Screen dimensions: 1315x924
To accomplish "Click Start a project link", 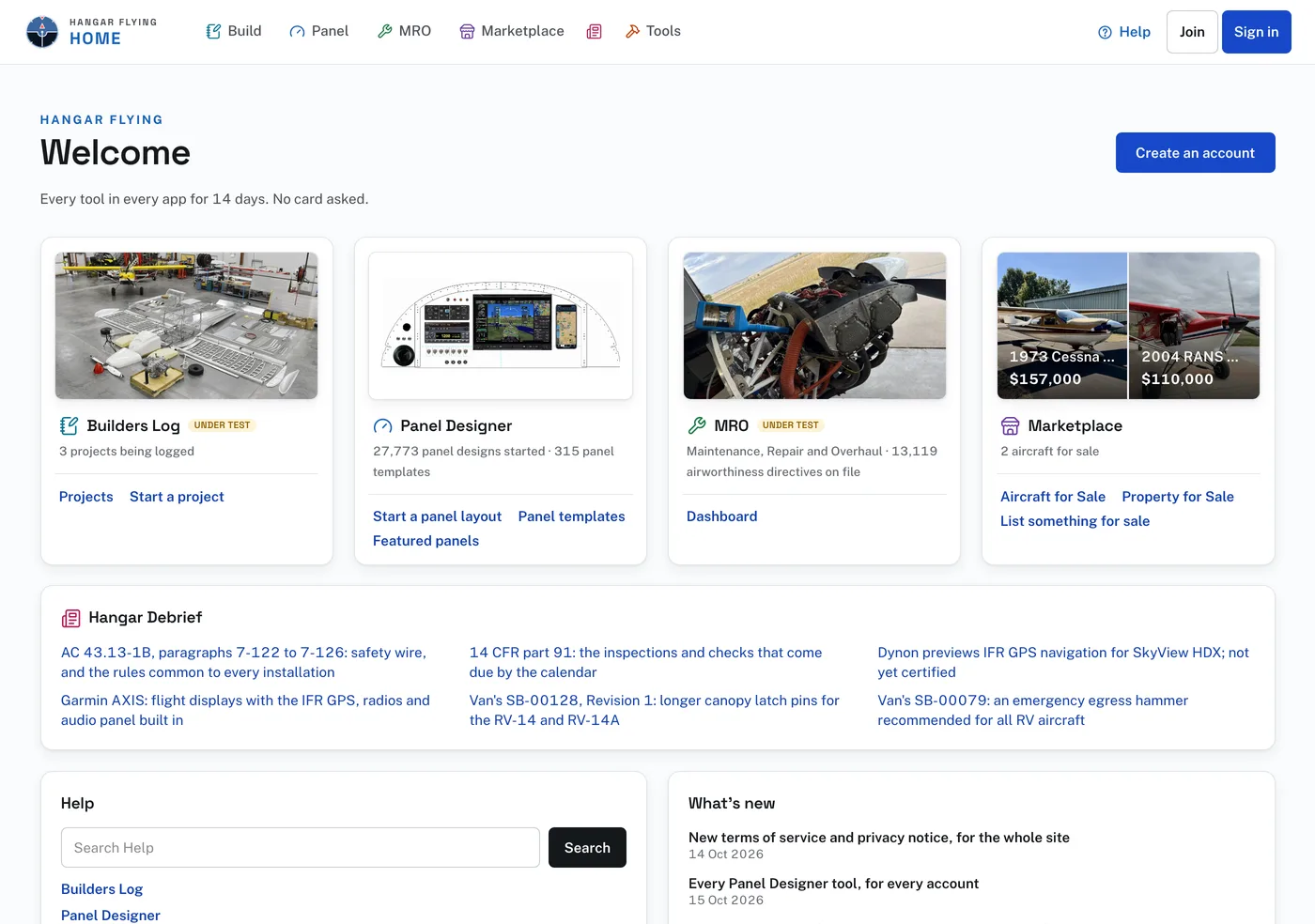I will pyautogui.click(x=177, y=497).
